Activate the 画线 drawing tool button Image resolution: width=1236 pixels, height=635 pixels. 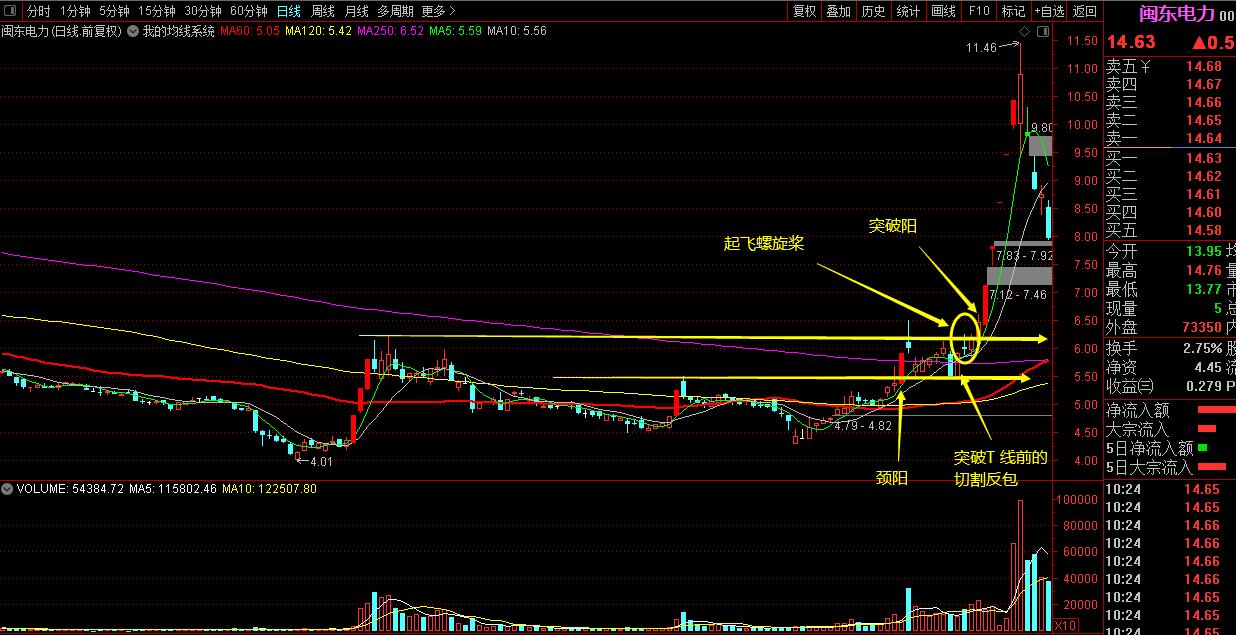(x=943, y=12)
